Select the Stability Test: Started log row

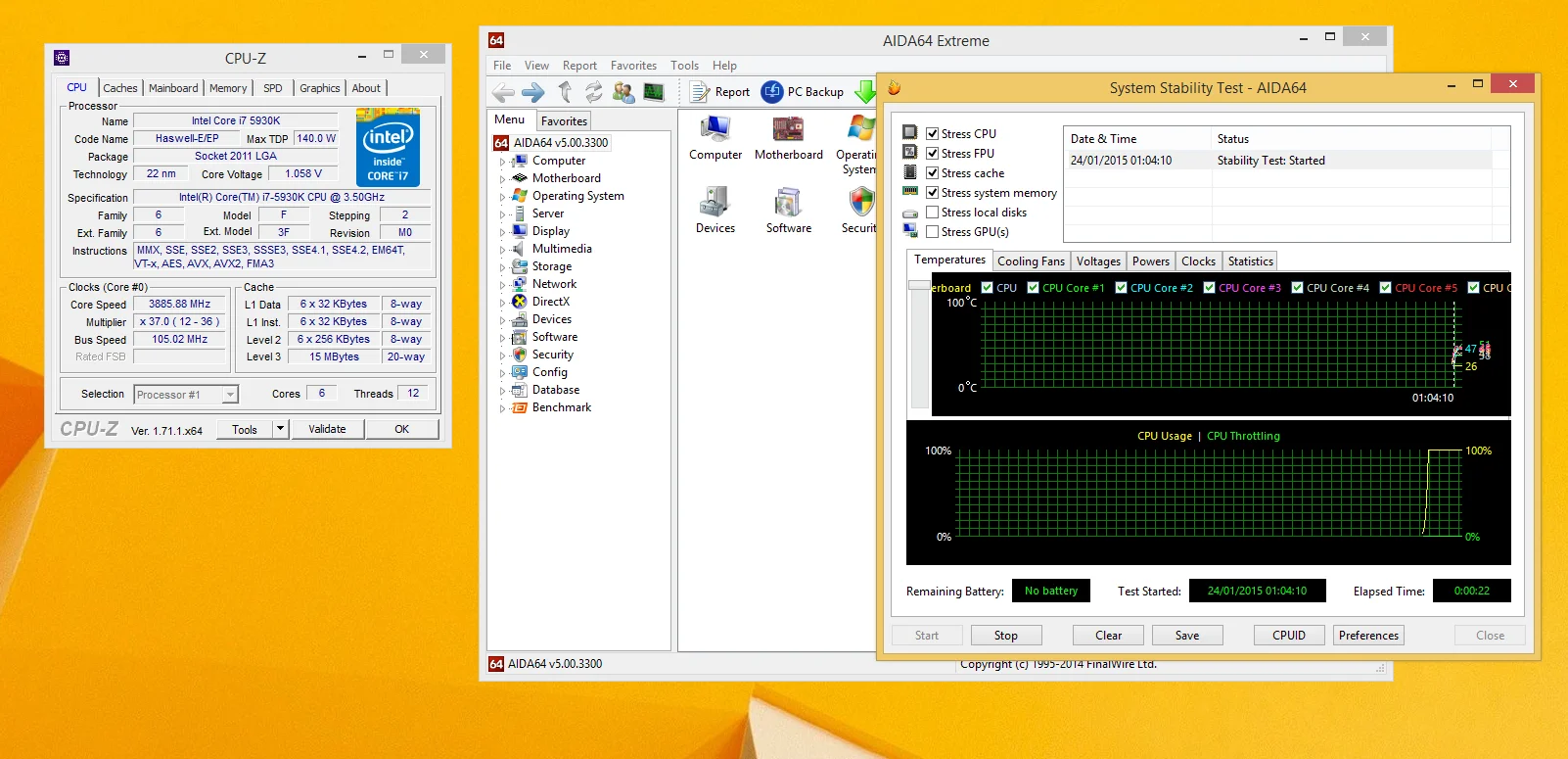pos(1278,161)
